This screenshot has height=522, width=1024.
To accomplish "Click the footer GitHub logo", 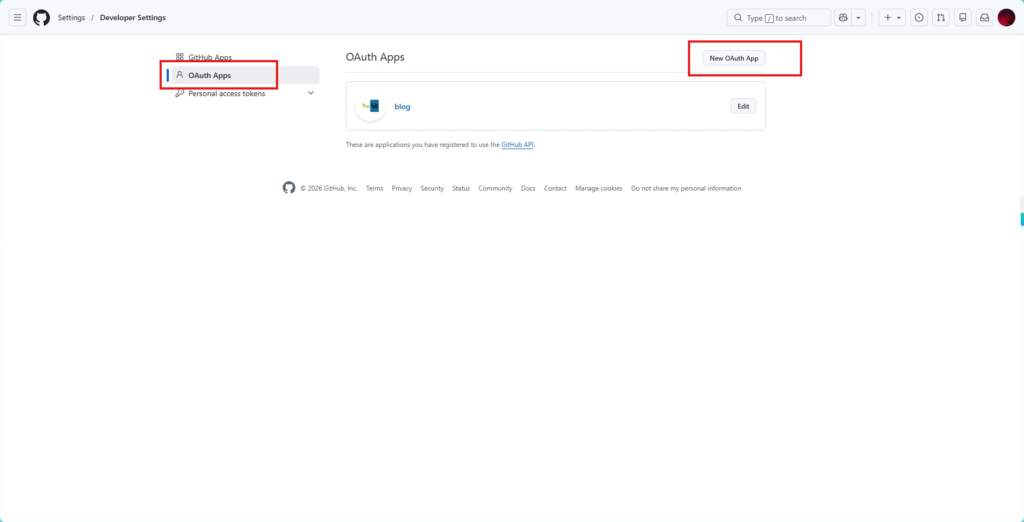I will pyautogui.click(x=289, y=188).
